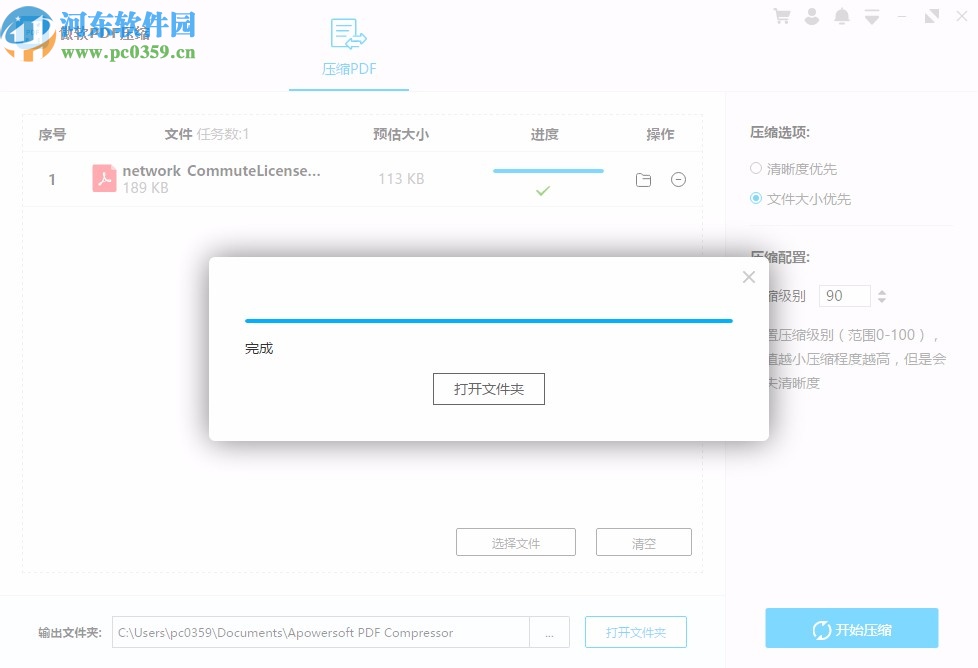This screenshot has height=668, width=978.
Task: Click the output folder path input field
Action: 320,632
